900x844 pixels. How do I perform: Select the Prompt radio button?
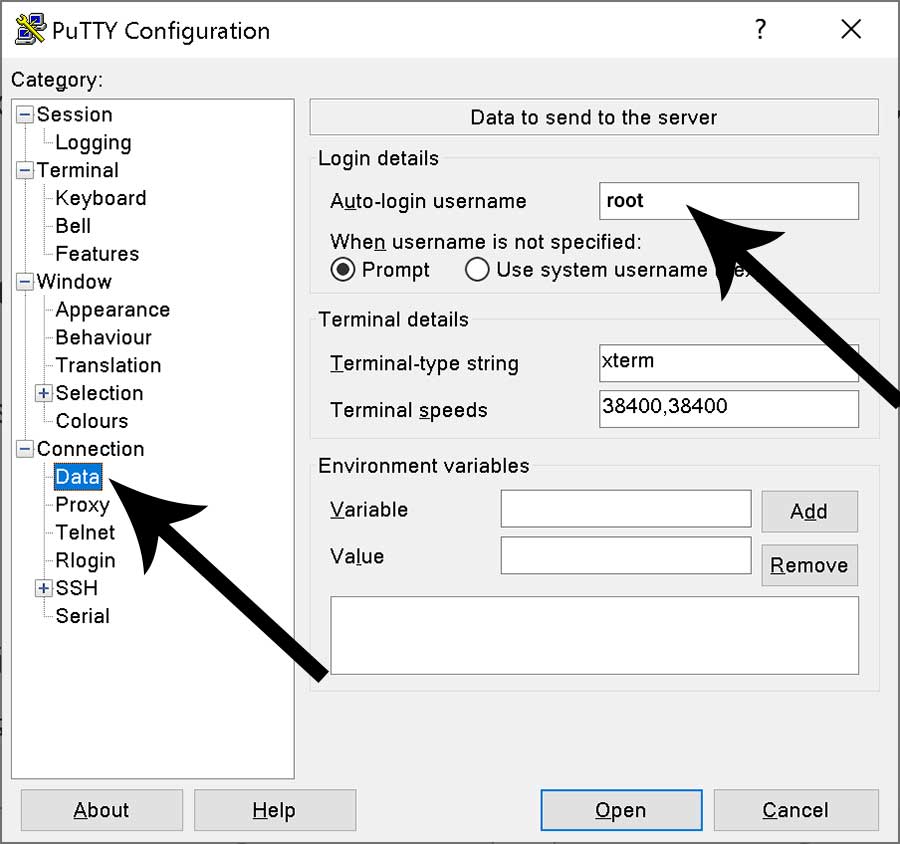pos(343,270)
